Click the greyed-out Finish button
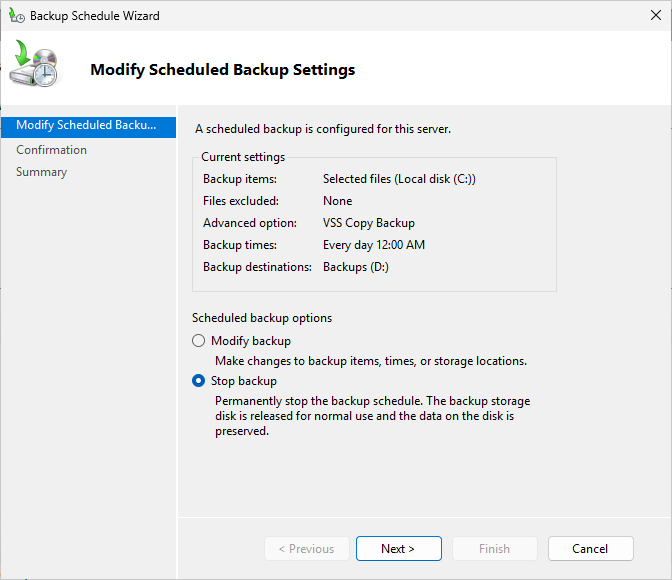Screen dimensions: 672x580 tap(494, 548)
